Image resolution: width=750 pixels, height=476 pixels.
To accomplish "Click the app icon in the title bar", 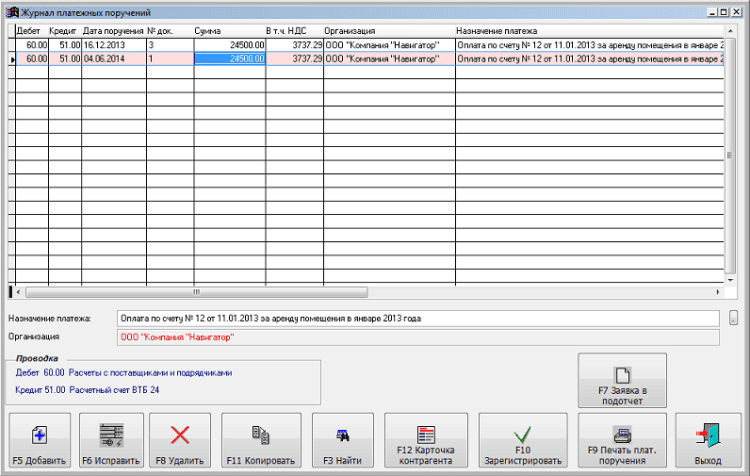I will [12, 12].
